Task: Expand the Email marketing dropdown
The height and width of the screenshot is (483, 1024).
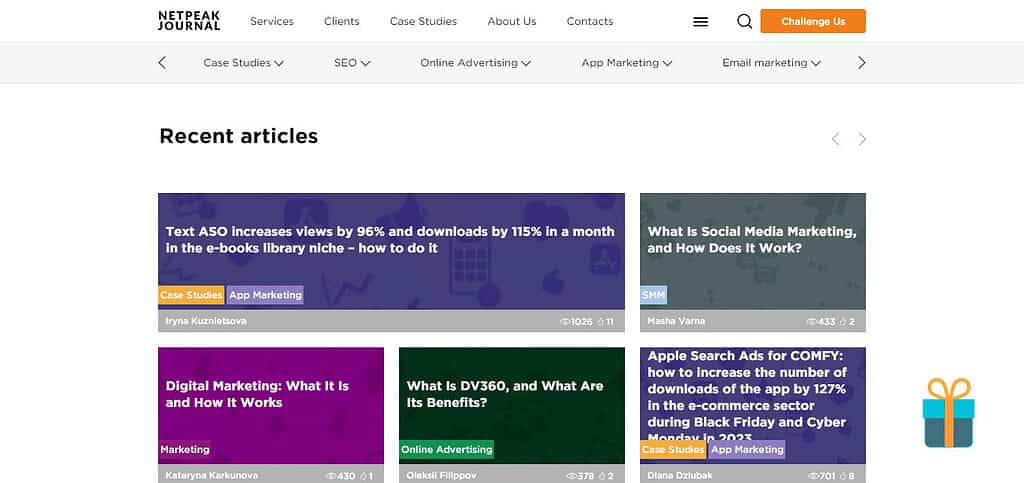Action: [771, 63]
